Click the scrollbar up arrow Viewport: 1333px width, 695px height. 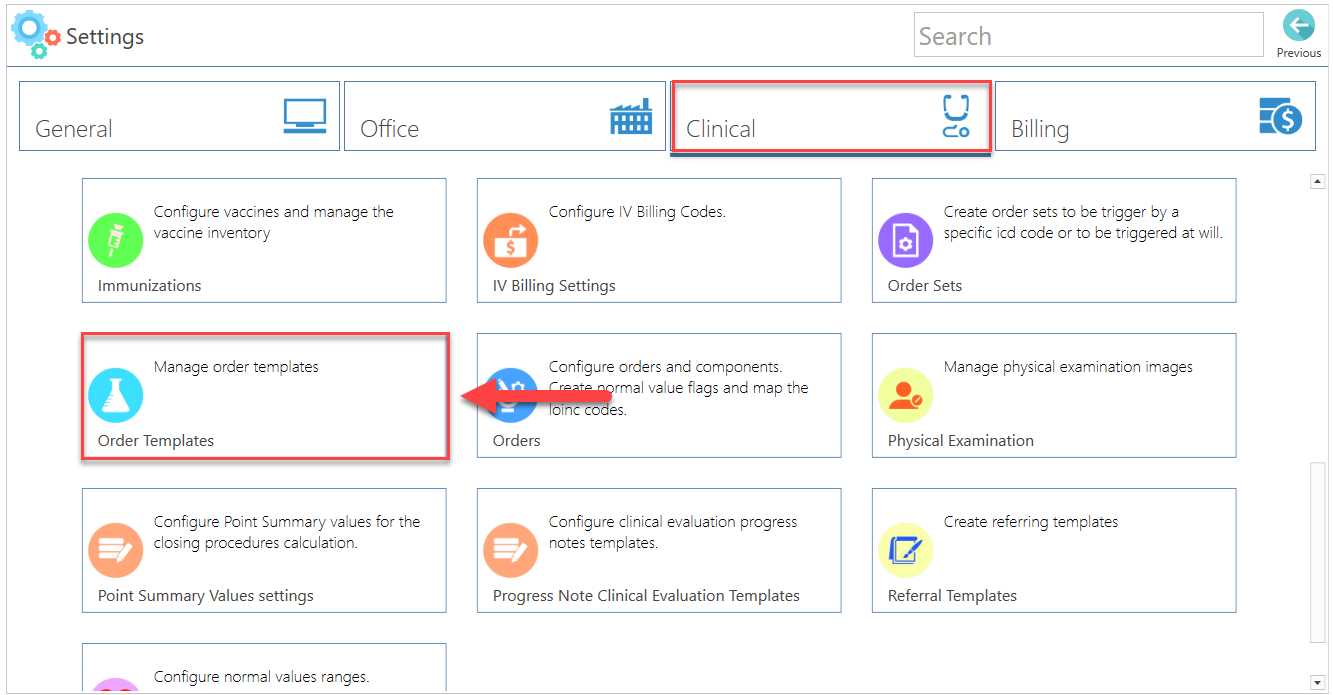pyautogui.click(x=1317, y=181)
